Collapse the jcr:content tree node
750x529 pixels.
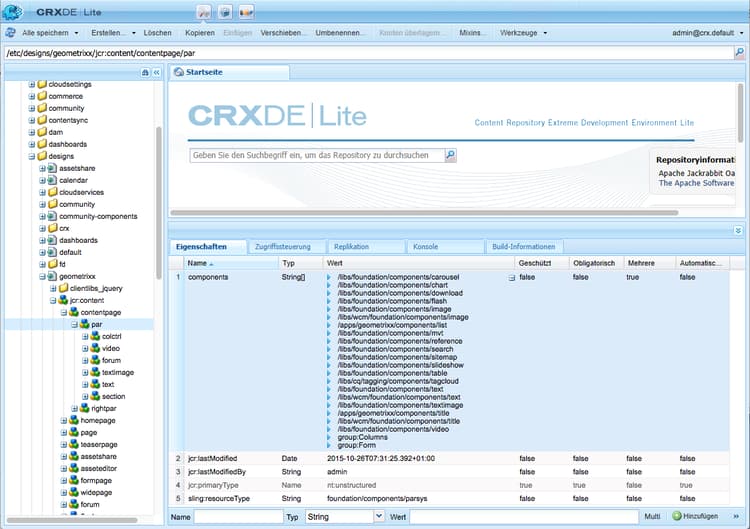53,300
